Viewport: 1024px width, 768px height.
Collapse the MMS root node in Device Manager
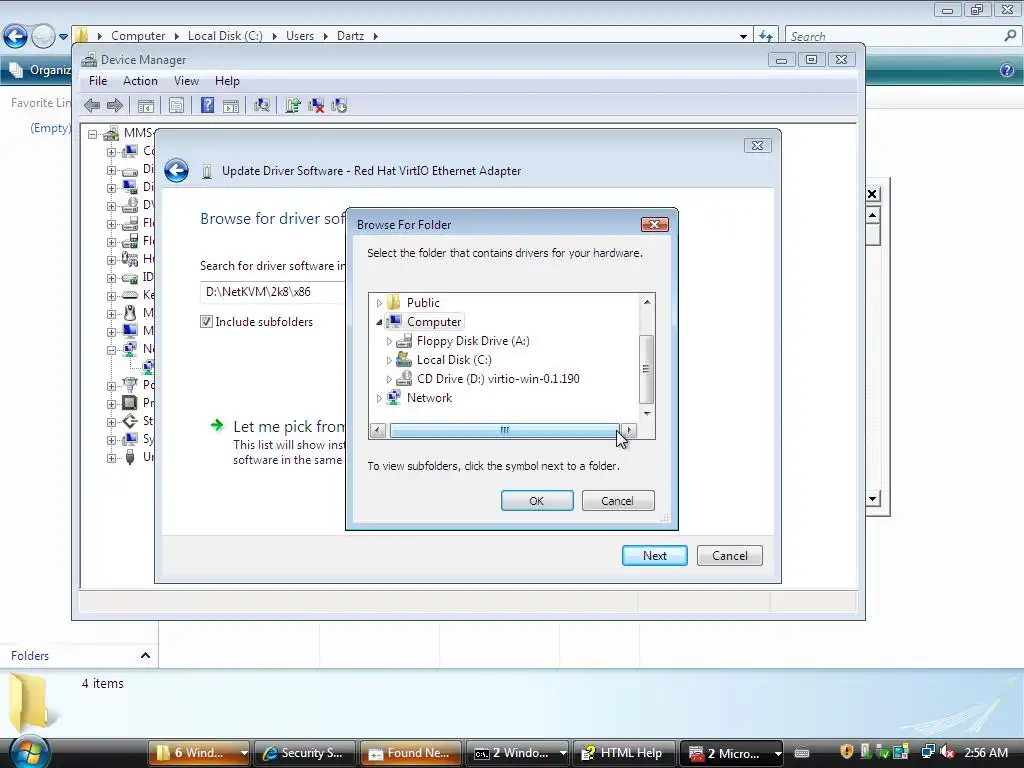93,134
